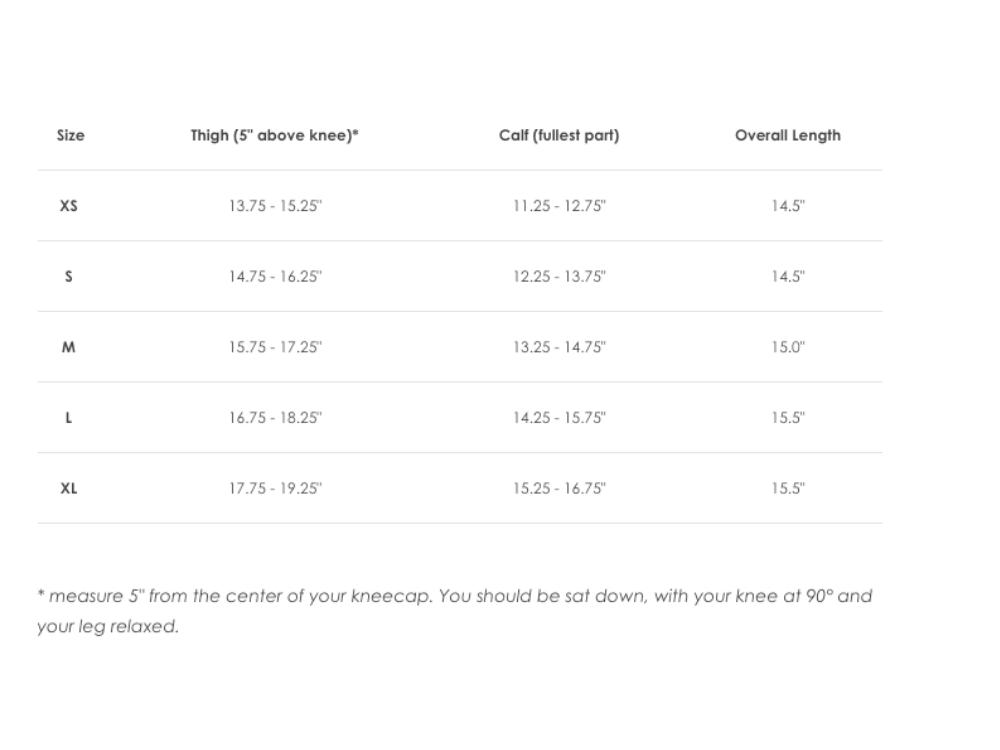Select thigh range 15.75 - 17.25"
This screenshot has width=1000, height=750.
[x=276, y=348]
